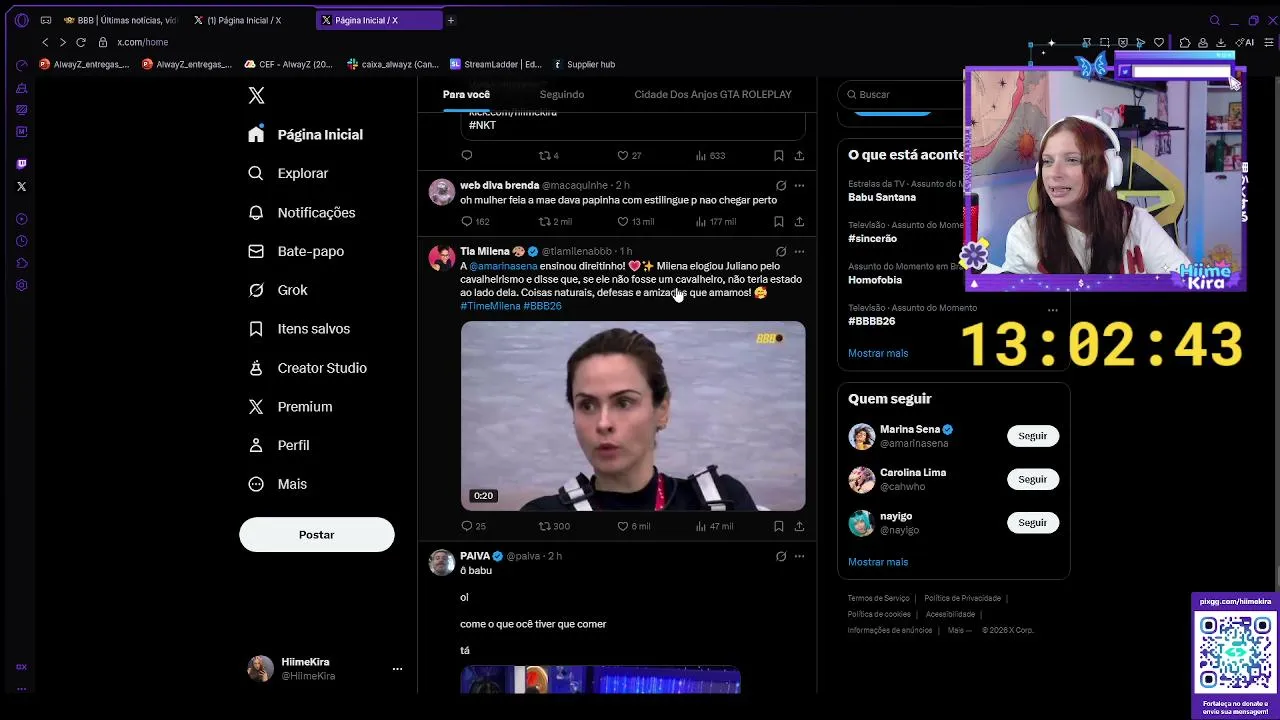Repost the web diva brenda post
This screenshot has height=720, width=1280.
(545, 221)
